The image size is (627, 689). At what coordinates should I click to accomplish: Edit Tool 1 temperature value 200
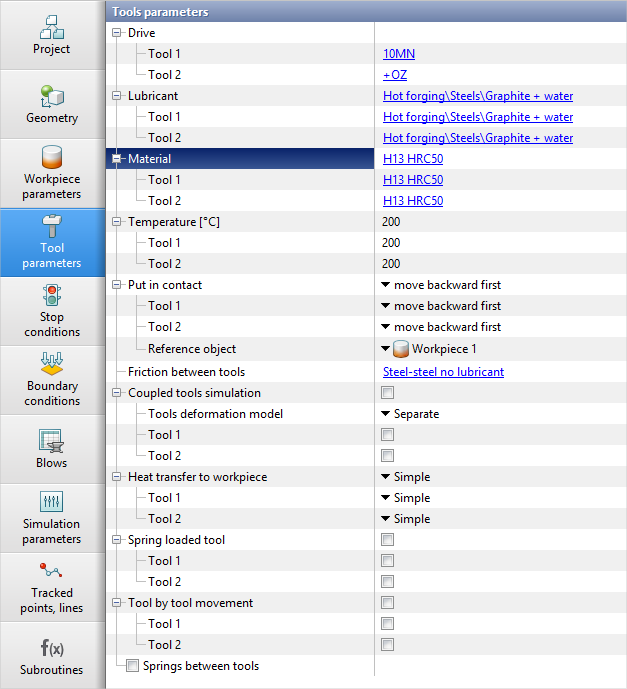[391, 243]
